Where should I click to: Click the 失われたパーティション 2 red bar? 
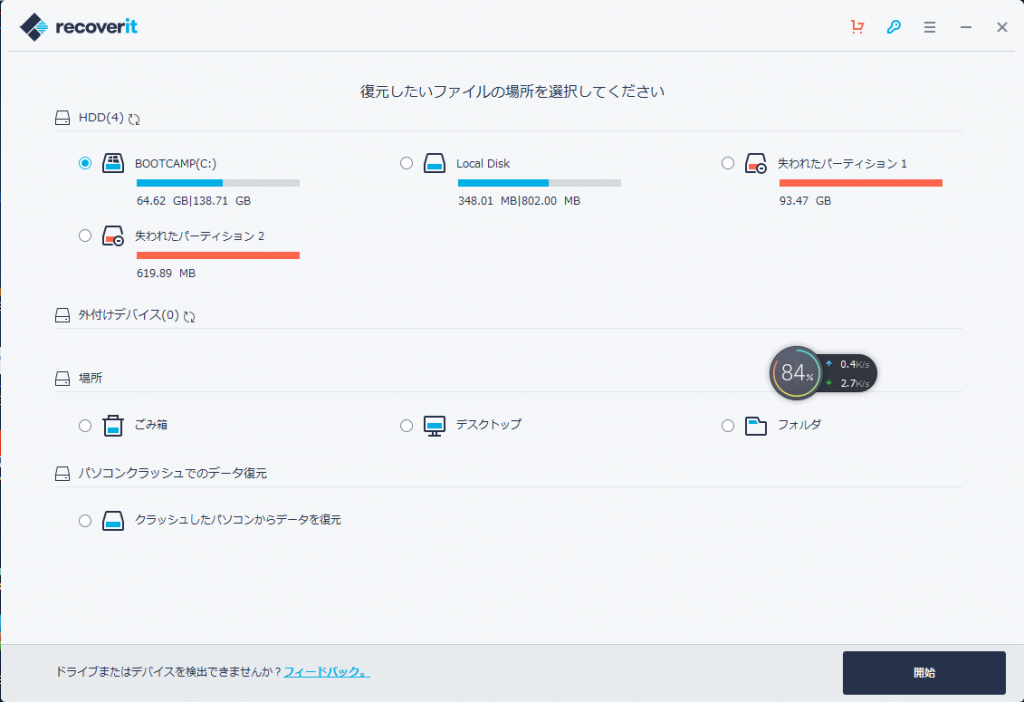point(218,256)
